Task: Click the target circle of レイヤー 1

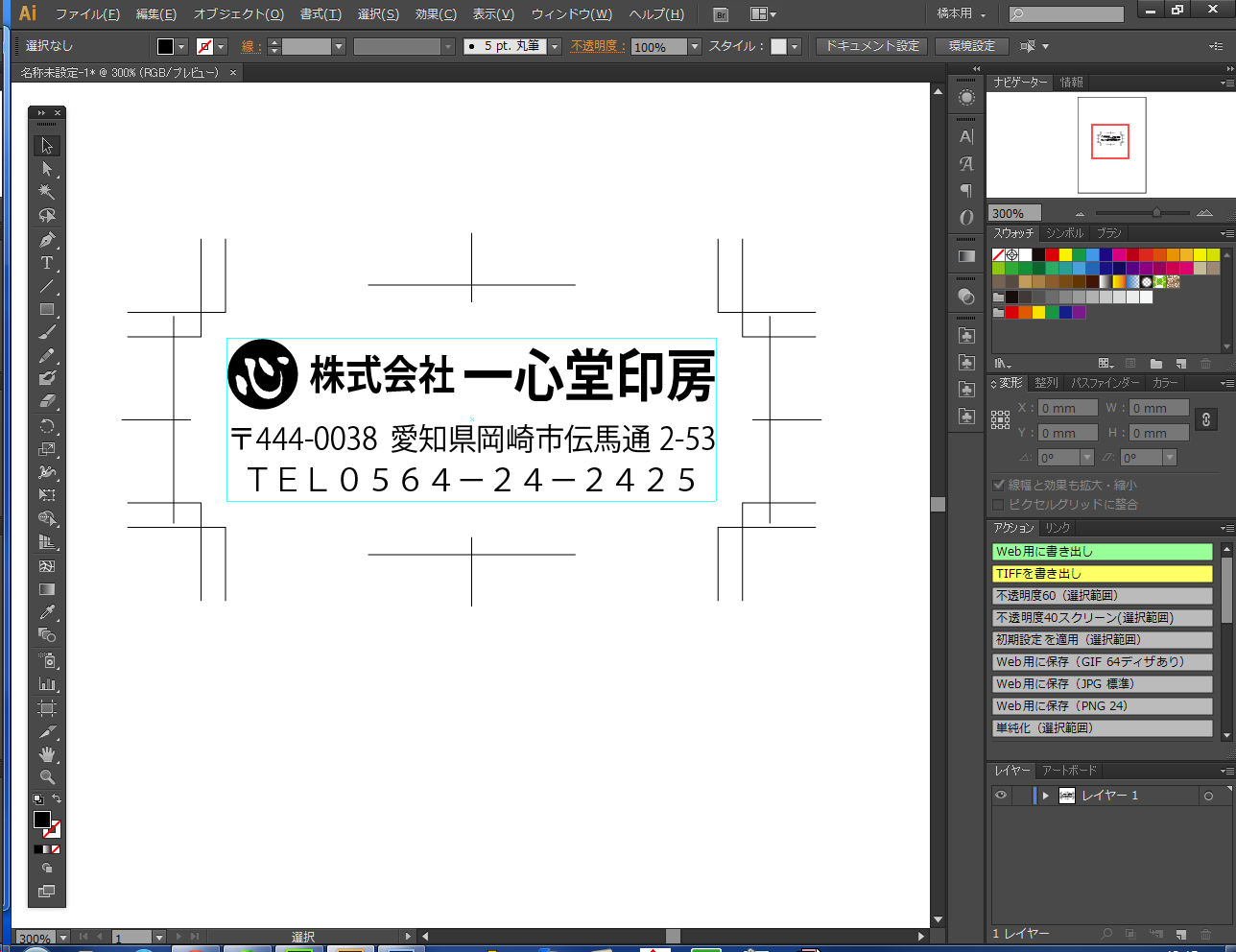Action: coord(1208,796)
